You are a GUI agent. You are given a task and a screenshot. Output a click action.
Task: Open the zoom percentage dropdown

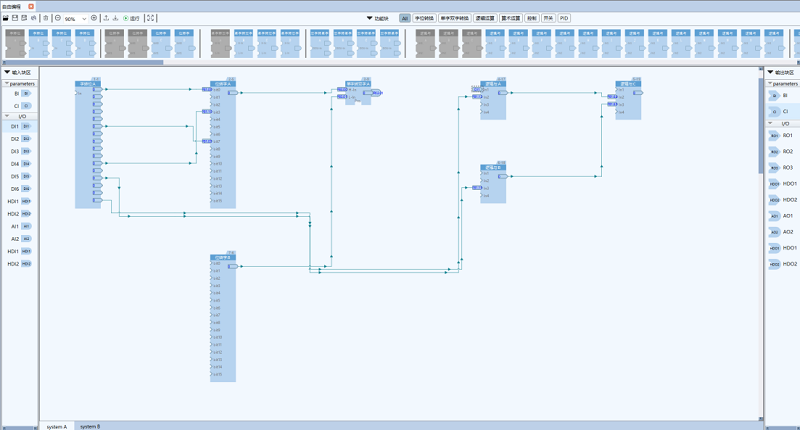(x=83, y=18)
